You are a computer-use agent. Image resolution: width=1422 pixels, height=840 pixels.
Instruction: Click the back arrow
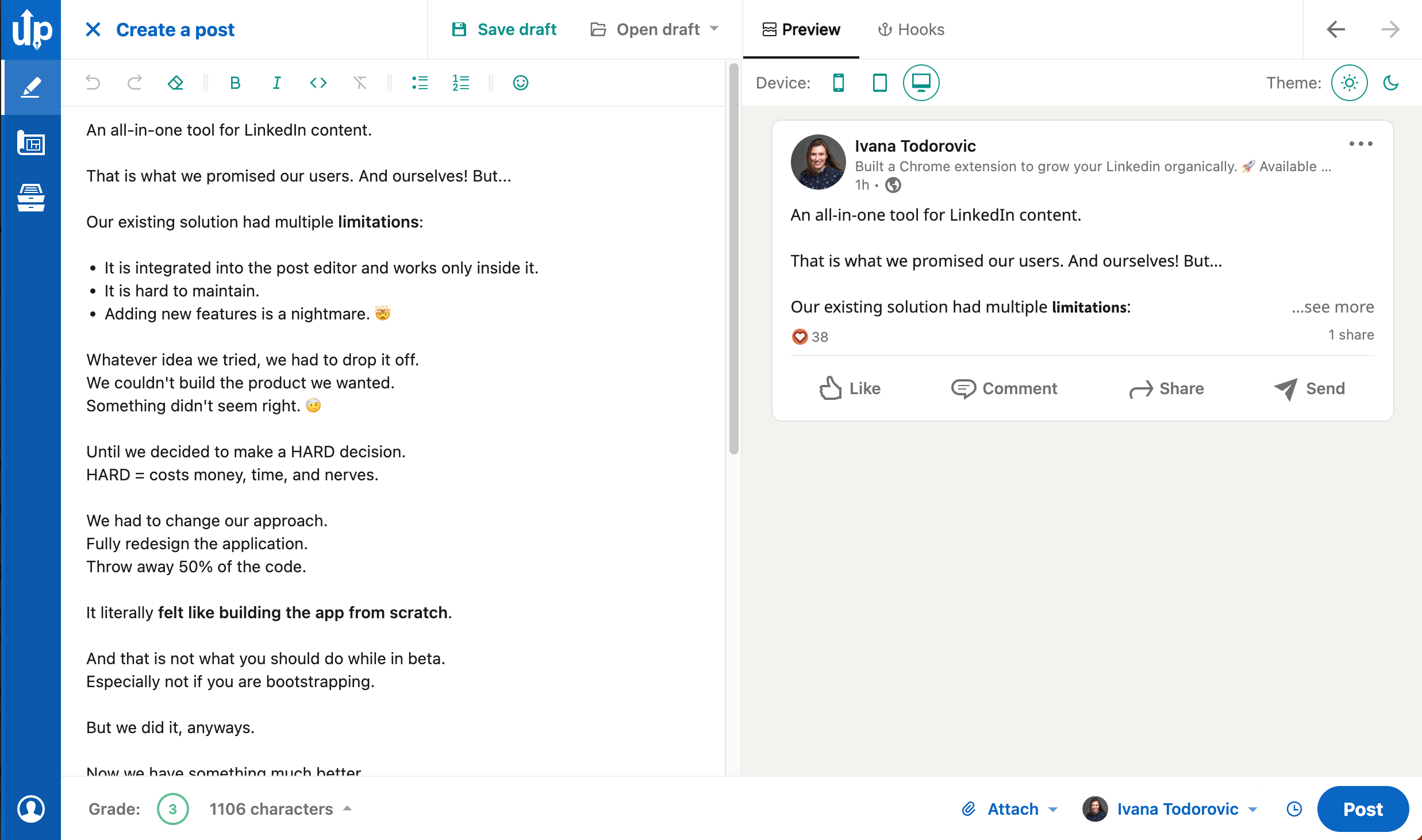1336,29
